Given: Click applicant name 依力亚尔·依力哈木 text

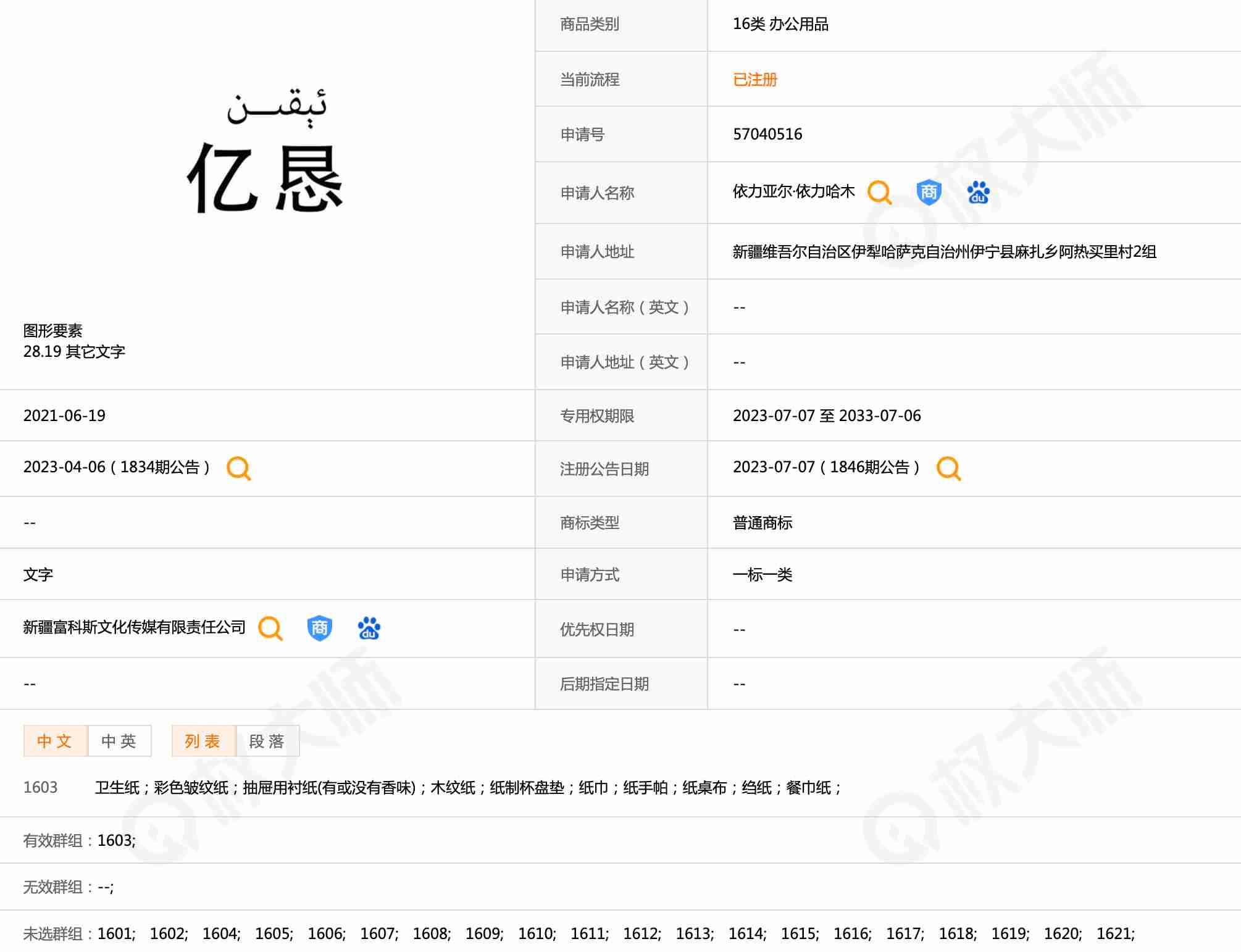Looking at the screenshot, I should (793, 192).
